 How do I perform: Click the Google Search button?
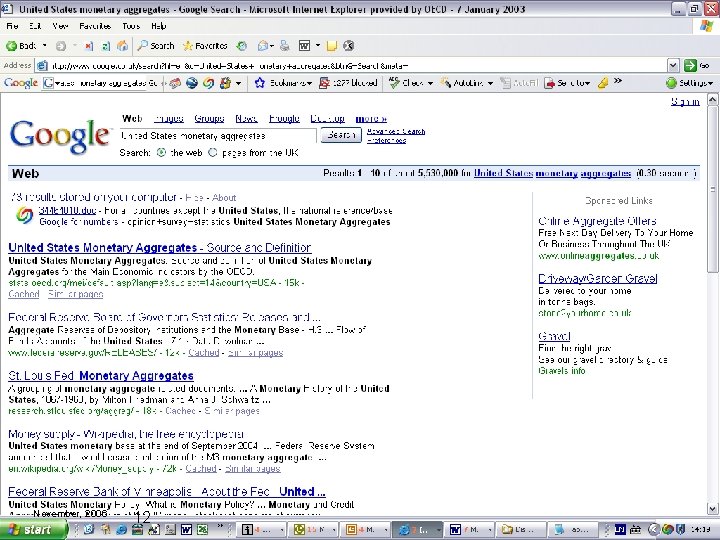point(341,135)
